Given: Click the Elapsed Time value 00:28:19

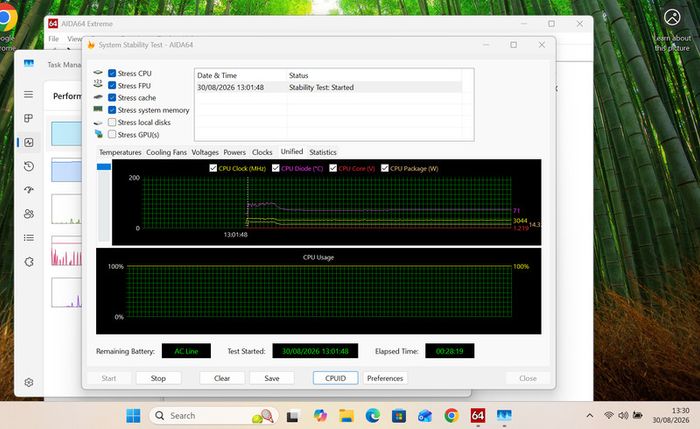Looking at the screenshot, I should [x=450, y=351].
